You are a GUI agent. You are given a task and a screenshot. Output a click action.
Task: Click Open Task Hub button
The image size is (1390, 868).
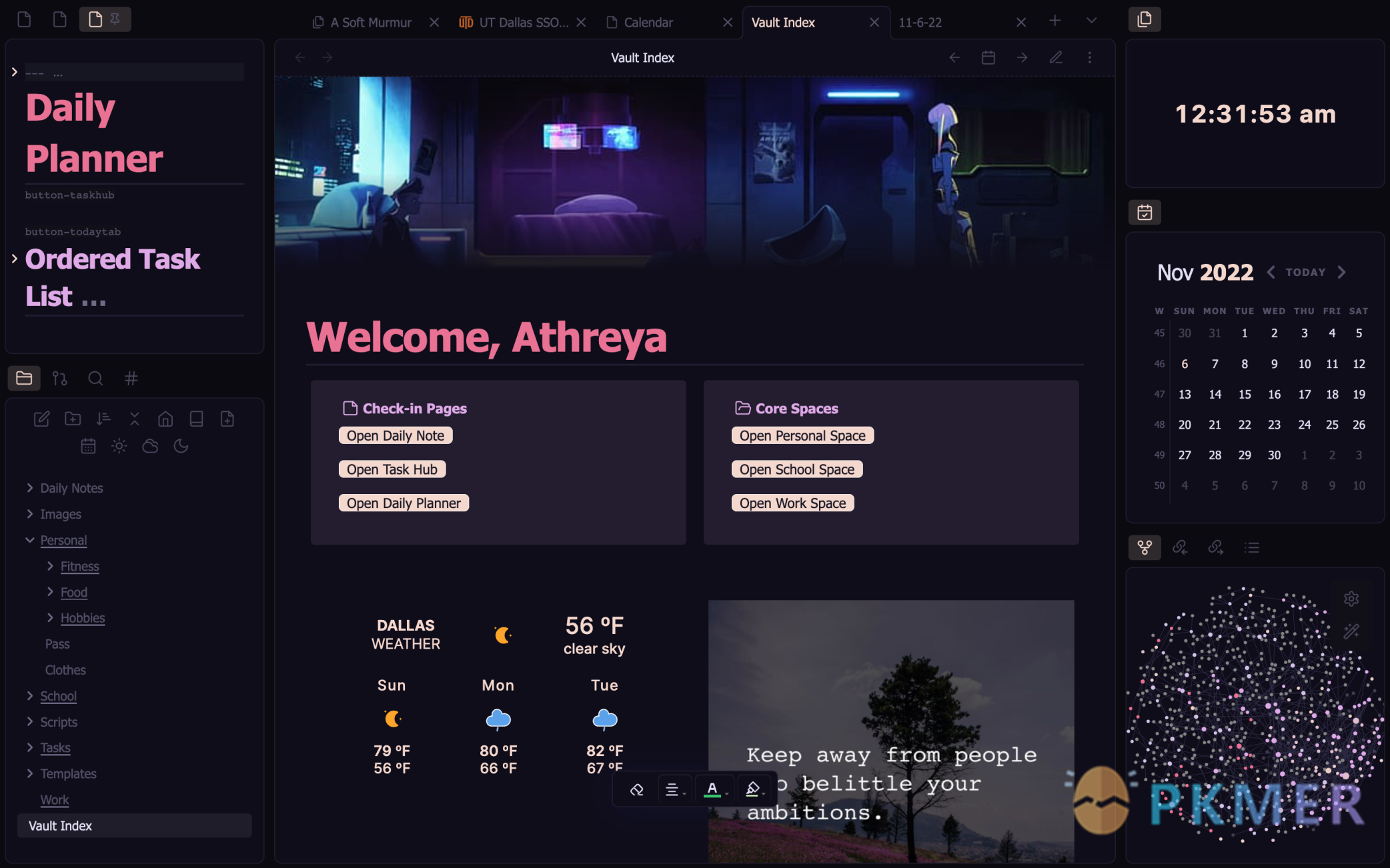[391, 468]
